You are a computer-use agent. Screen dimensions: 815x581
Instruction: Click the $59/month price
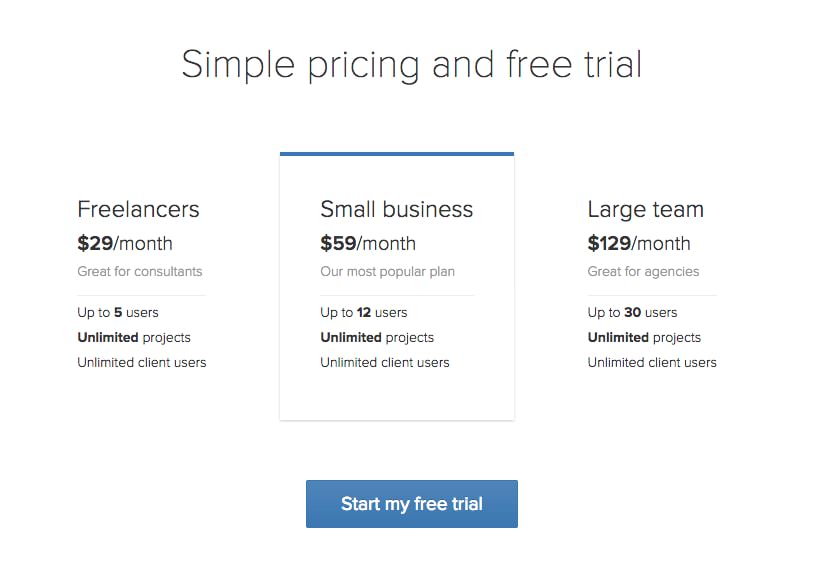(x=368, y=243)
